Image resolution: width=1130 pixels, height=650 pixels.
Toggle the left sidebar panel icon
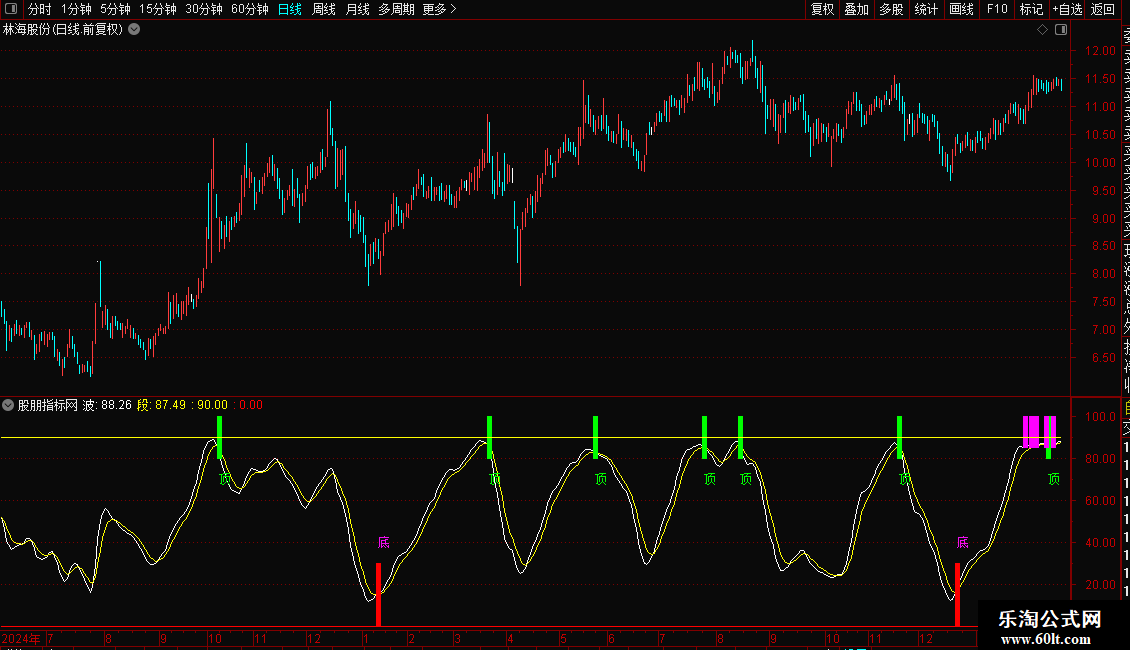10,9
